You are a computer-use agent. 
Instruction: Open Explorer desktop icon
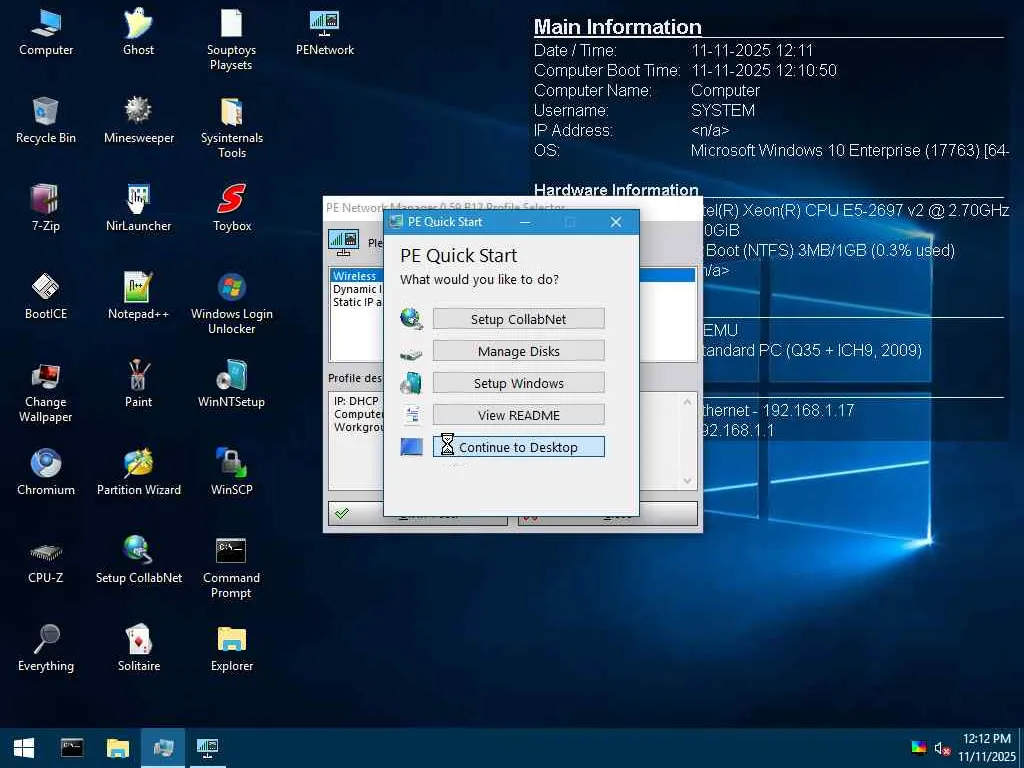[x=231, y=648]
